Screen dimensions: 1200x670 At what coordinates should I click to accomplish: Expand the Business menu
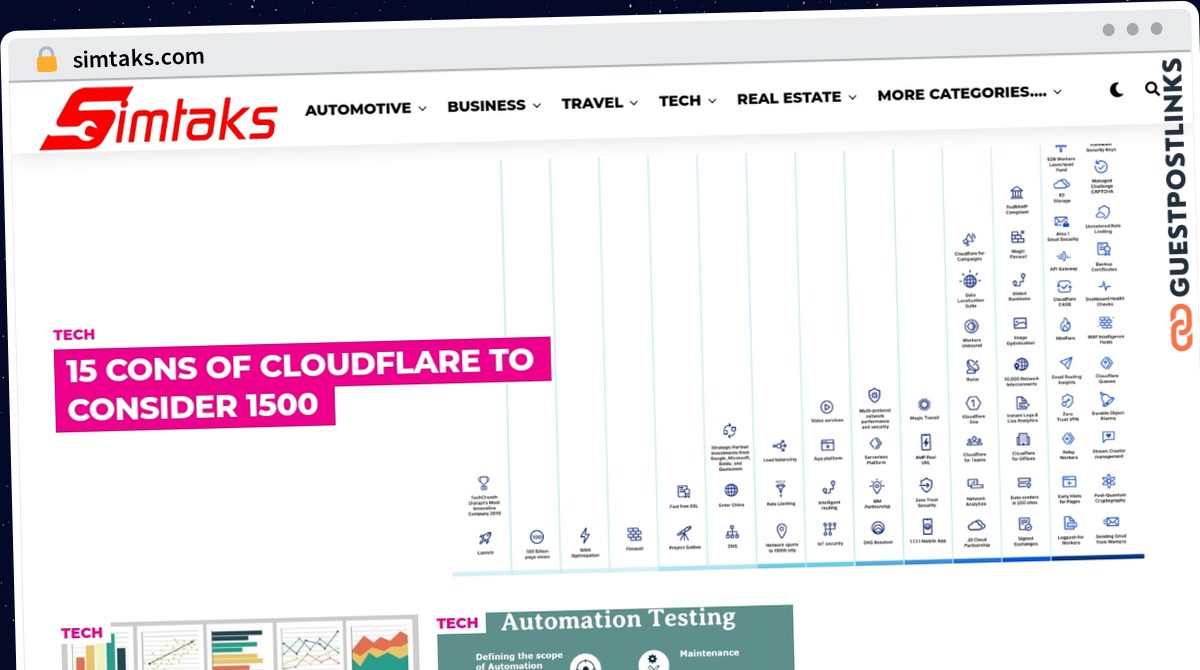coord(494,105)
